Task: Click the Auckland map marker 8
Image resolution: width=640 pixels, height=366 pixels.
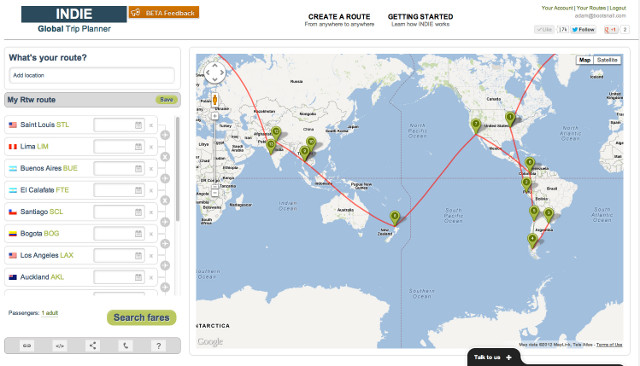Action: tap(394, 218)
